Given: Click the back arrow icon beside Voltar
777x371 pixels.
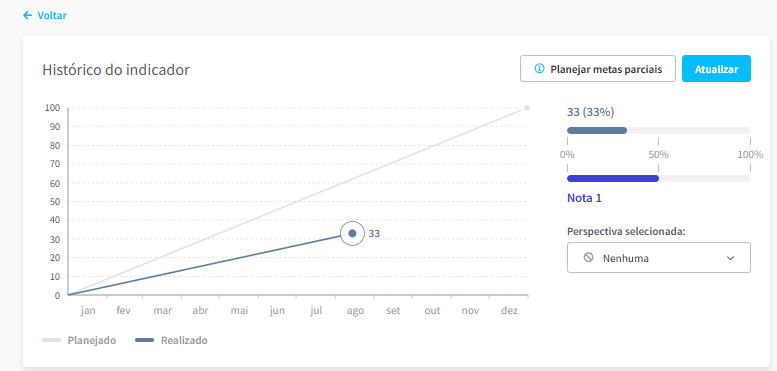Looking at the screenshot, I should [x=27, y=15].
